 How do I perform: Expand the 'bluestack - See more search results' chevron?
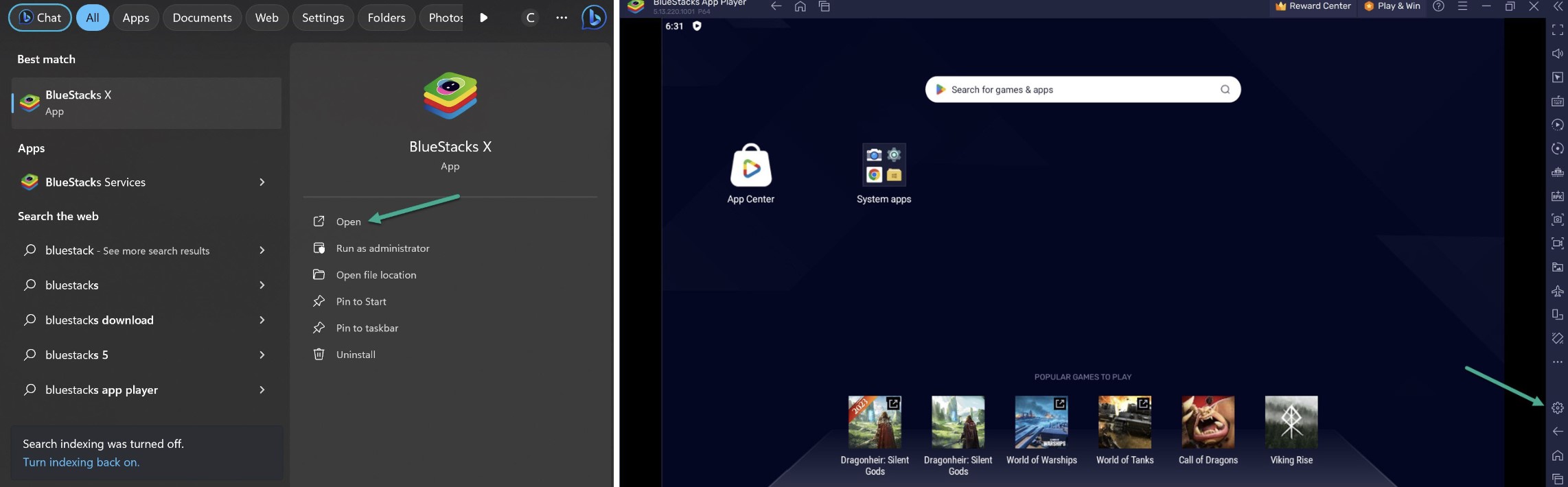[262, 250]
